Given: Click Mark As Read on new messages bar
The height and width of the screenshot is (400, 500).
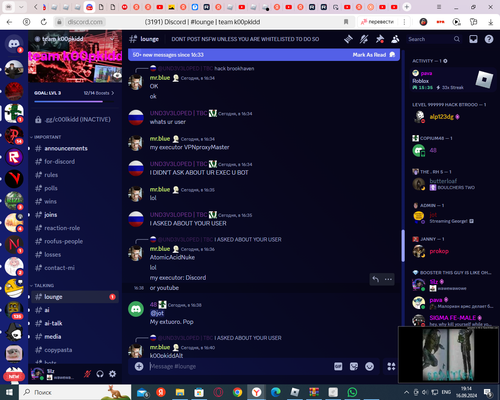Looking at the screenshot, I should 374,55.
